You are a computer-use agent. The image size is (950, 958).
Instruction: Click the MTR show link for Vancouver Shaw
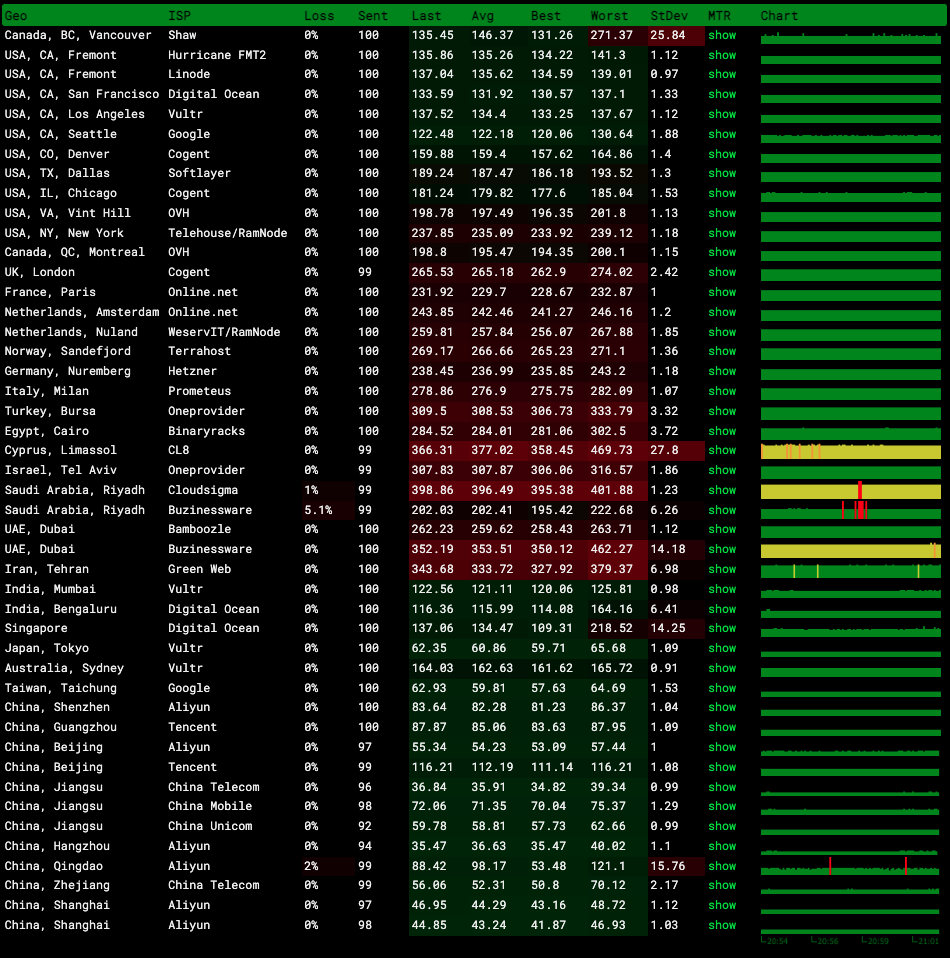721,35
